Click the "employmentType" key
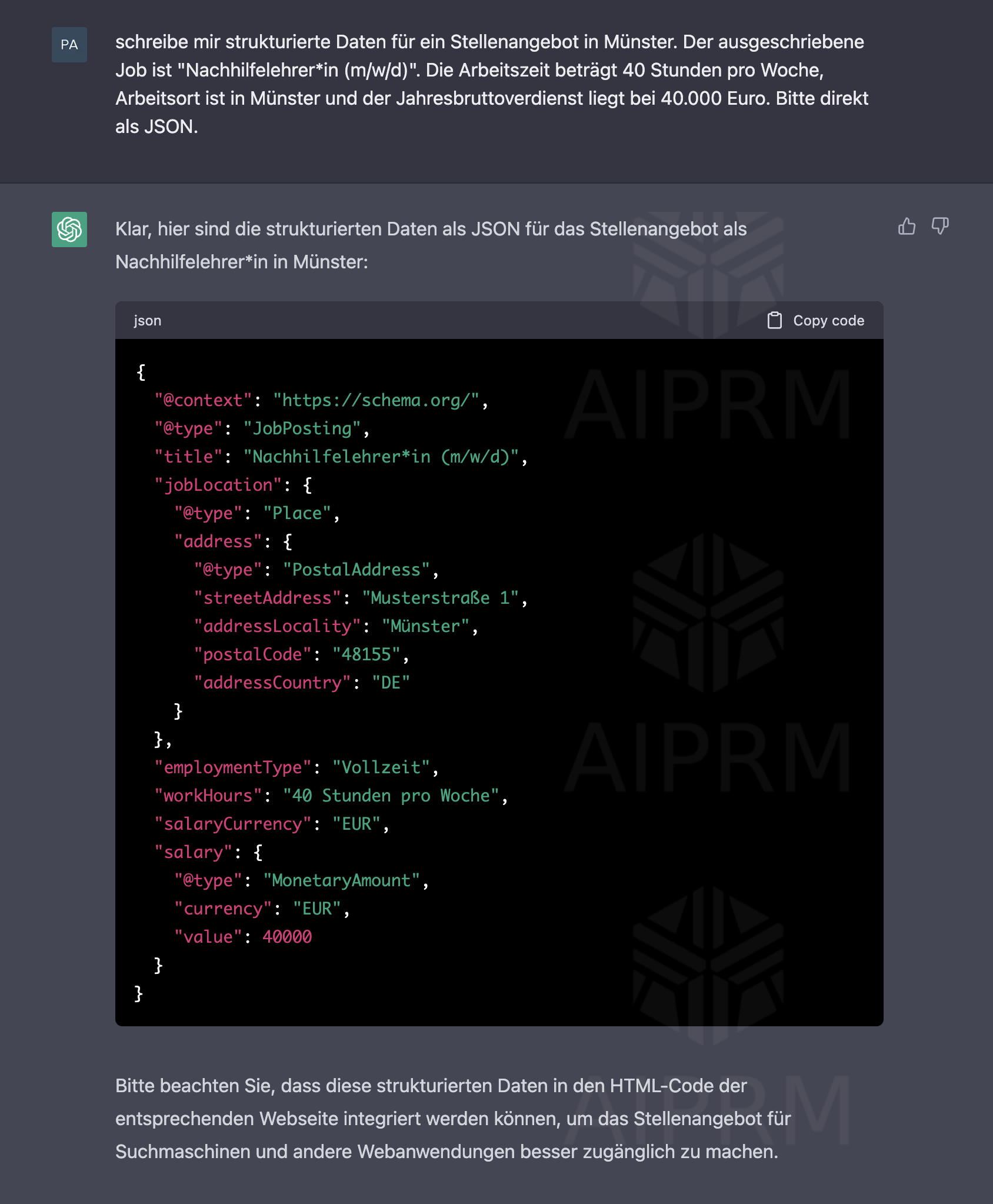 click(232, 767)
